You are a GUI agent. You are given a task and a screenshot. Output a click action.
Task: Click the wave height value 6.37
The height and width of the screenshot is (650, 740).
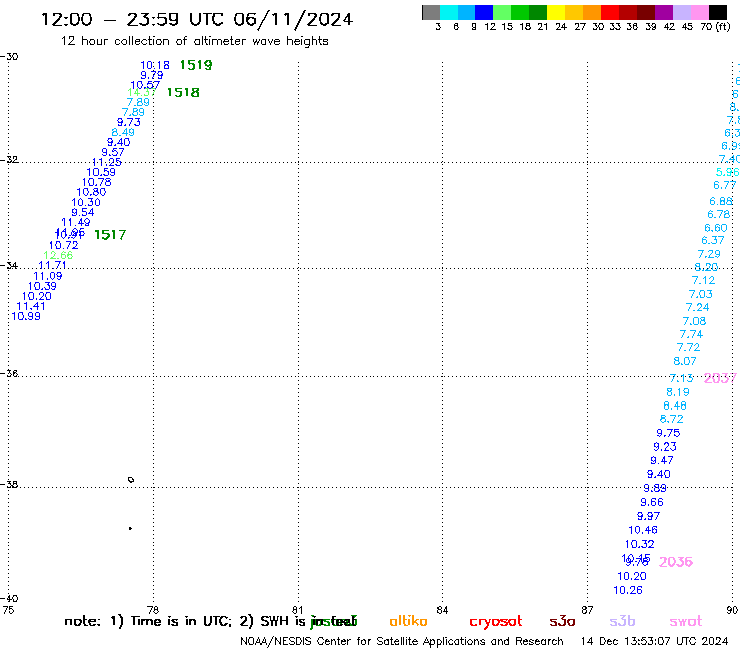[x=713, y=240]
